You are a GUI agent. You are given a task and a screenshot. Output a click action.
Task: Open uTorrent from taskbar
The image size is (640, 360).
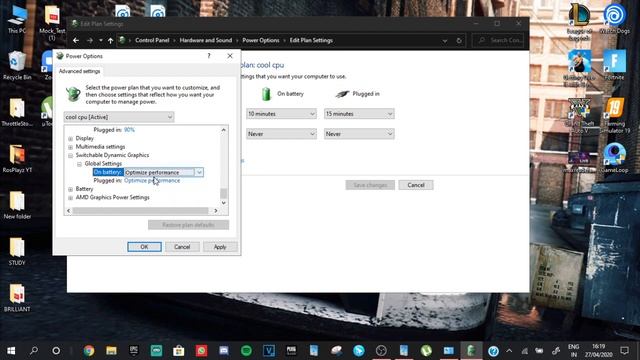pos(426,351)
